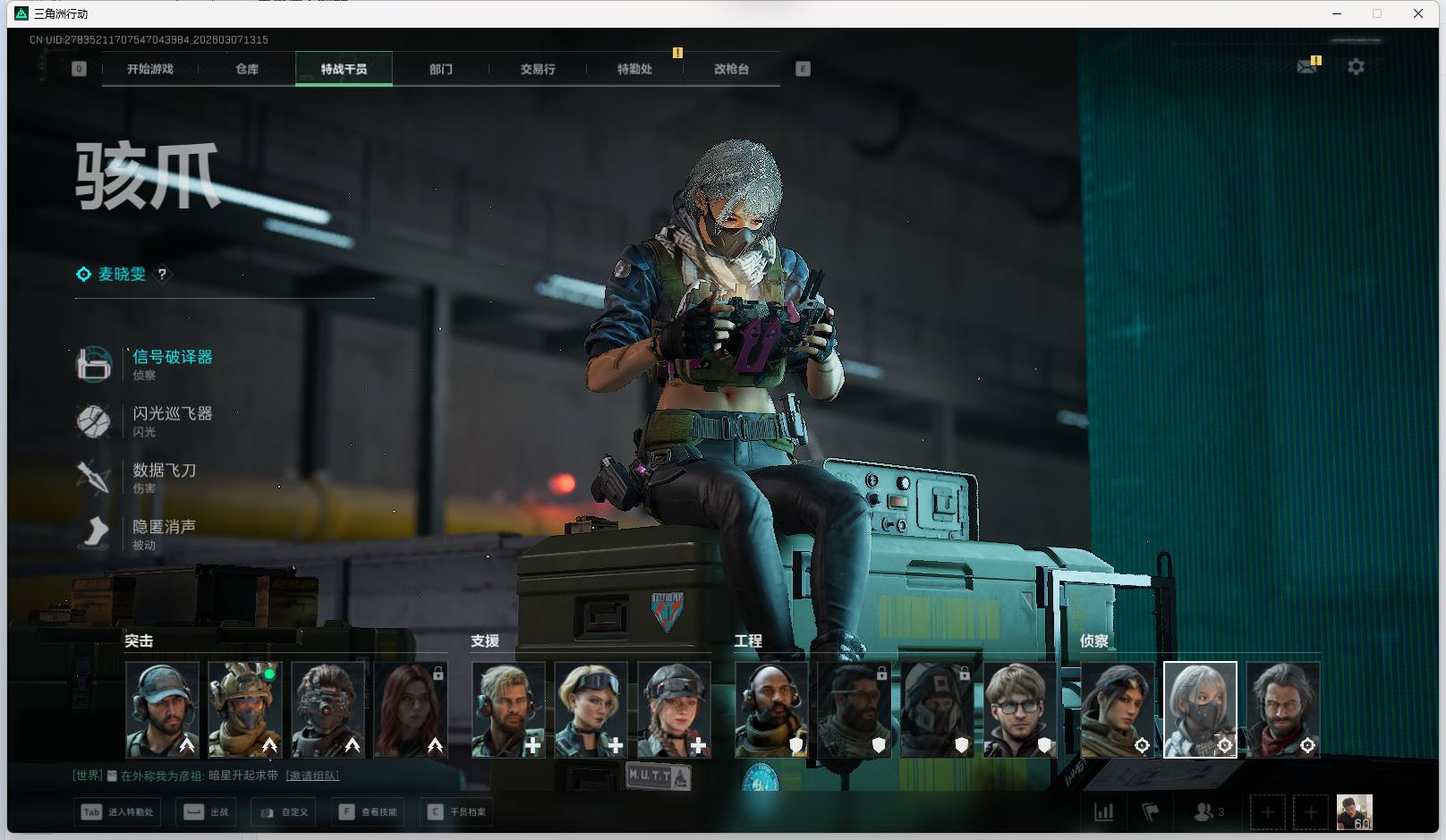
Task: Click the 数据飞刀 skill name
Action: click(x=165, y=470)
